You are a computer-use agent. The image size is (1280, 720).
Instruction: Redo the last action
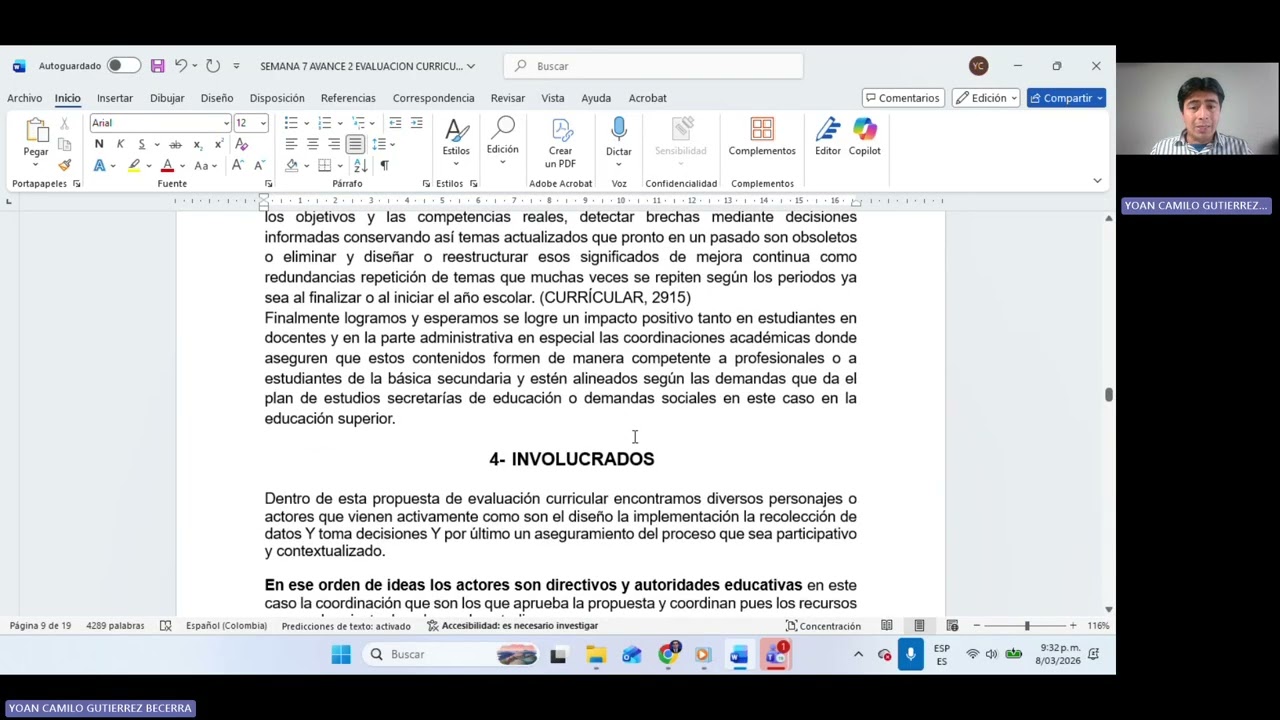tap(213, 66)
